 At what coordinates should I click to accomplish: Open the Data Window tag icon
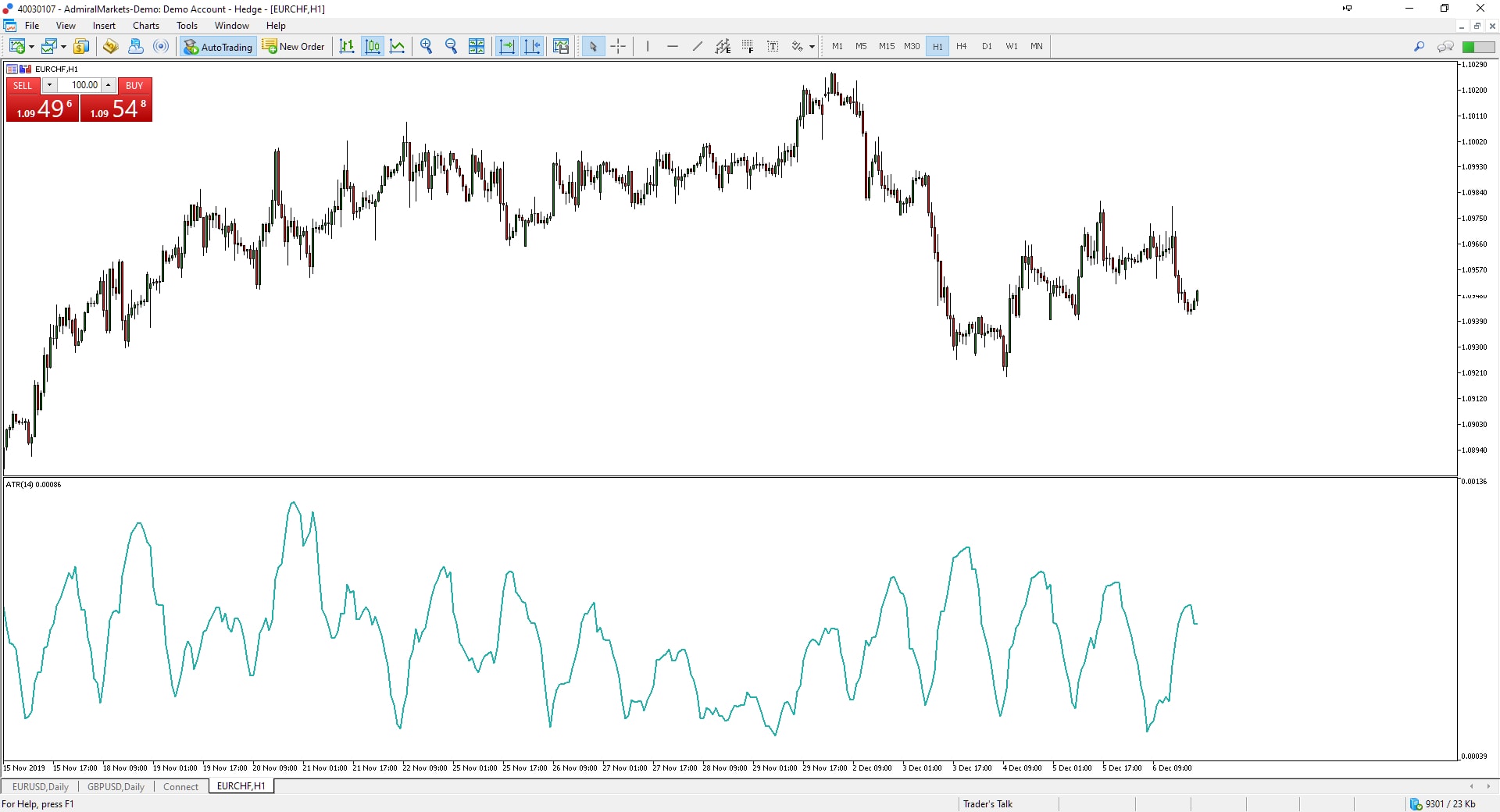(110, 47)
